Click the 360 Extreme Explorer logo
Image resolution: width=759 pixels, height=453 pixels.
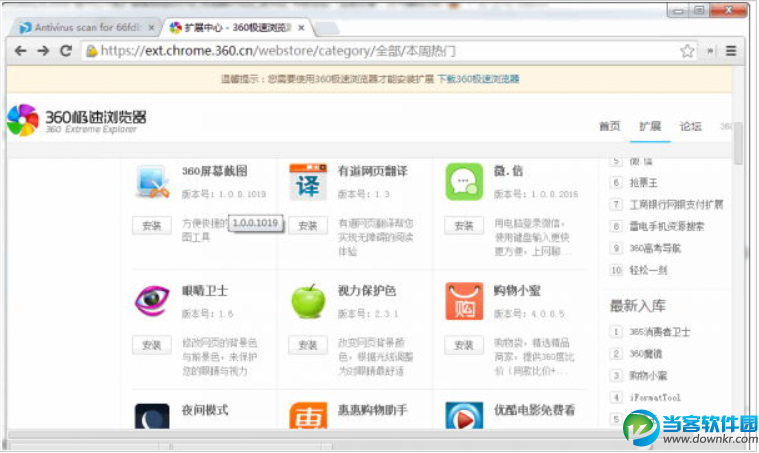tap(76, 120)
